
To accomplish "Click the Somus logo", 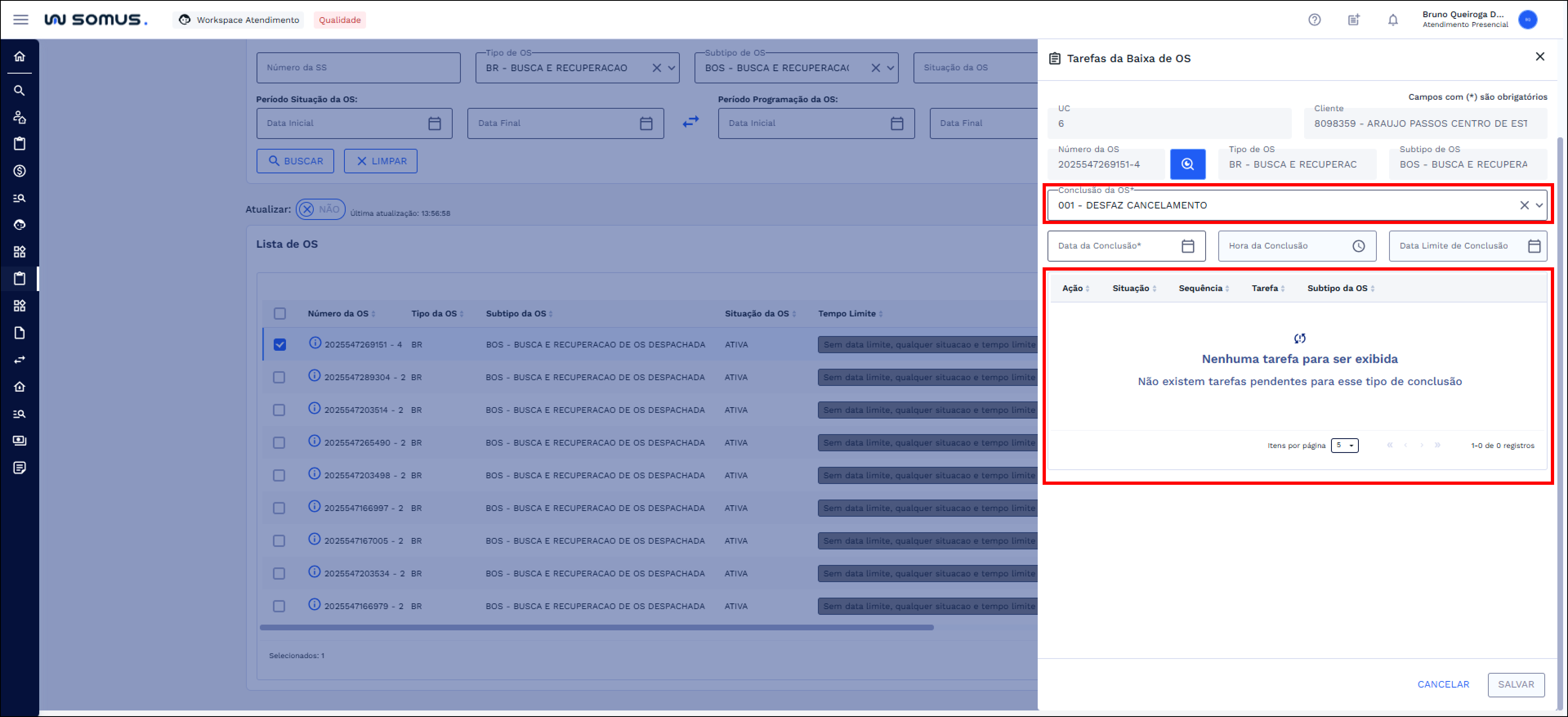I will tap(96, 20).
